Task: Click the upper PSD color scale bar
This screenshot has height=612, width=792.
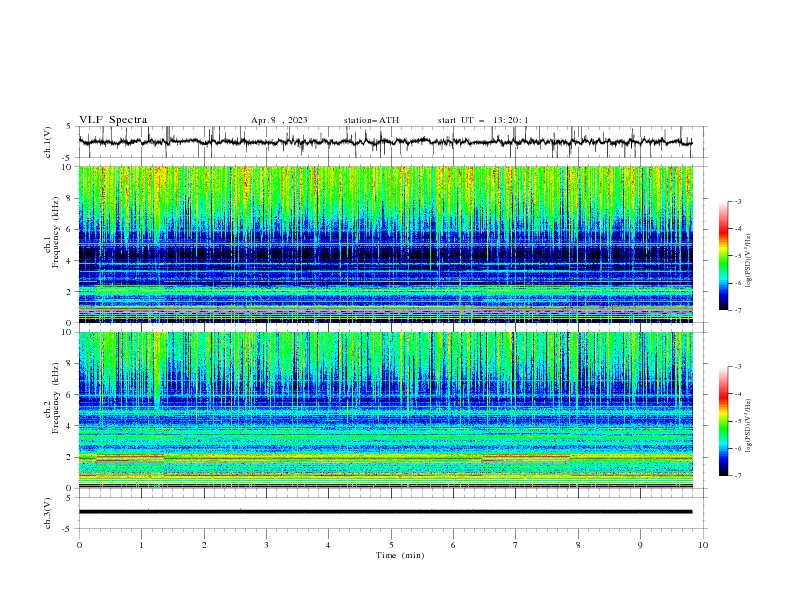Action: pos(724,256)
